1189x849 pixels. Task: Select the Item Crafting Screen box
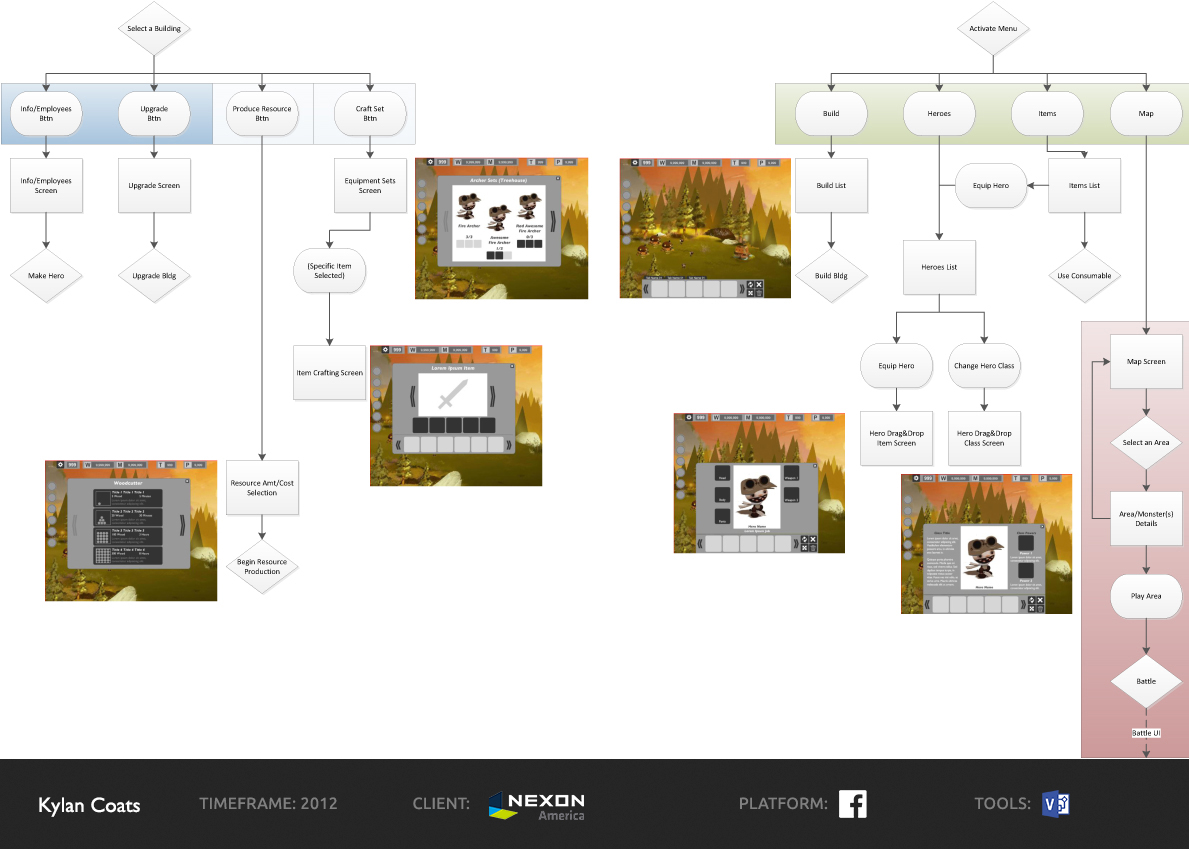(329, 373)
